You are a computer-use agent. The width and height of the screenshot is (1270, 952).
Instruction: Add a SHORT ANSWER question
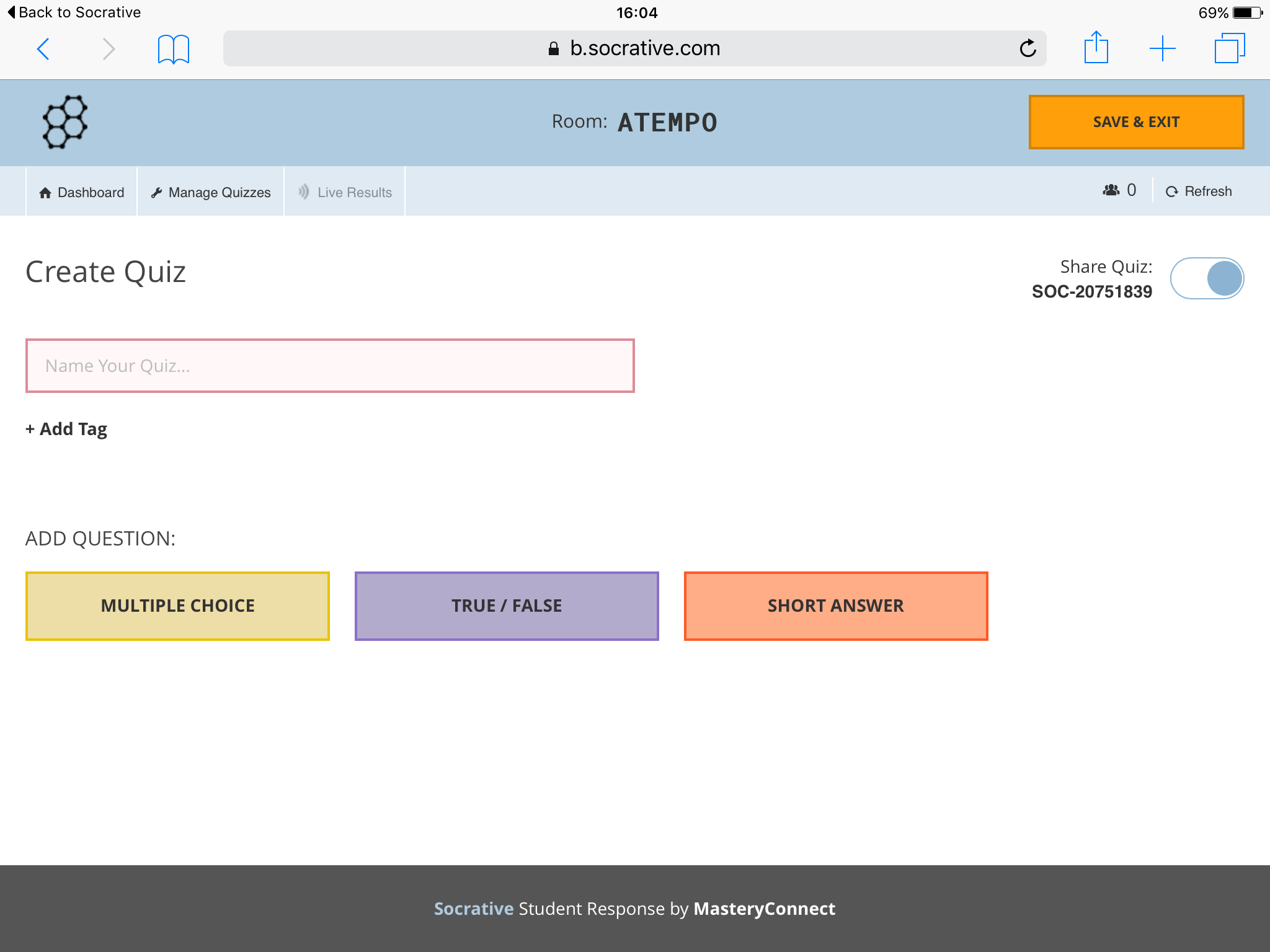[836, 606]
